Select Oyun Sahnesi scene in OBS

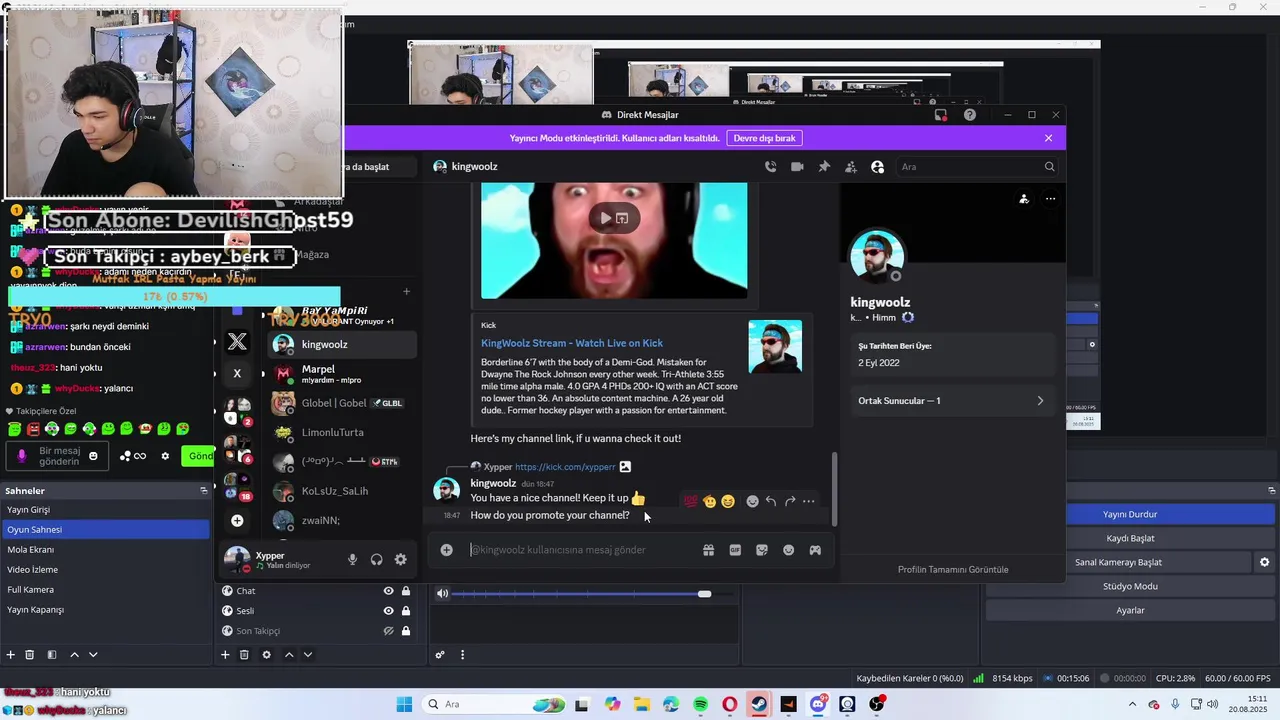click(x=105, y=530)
